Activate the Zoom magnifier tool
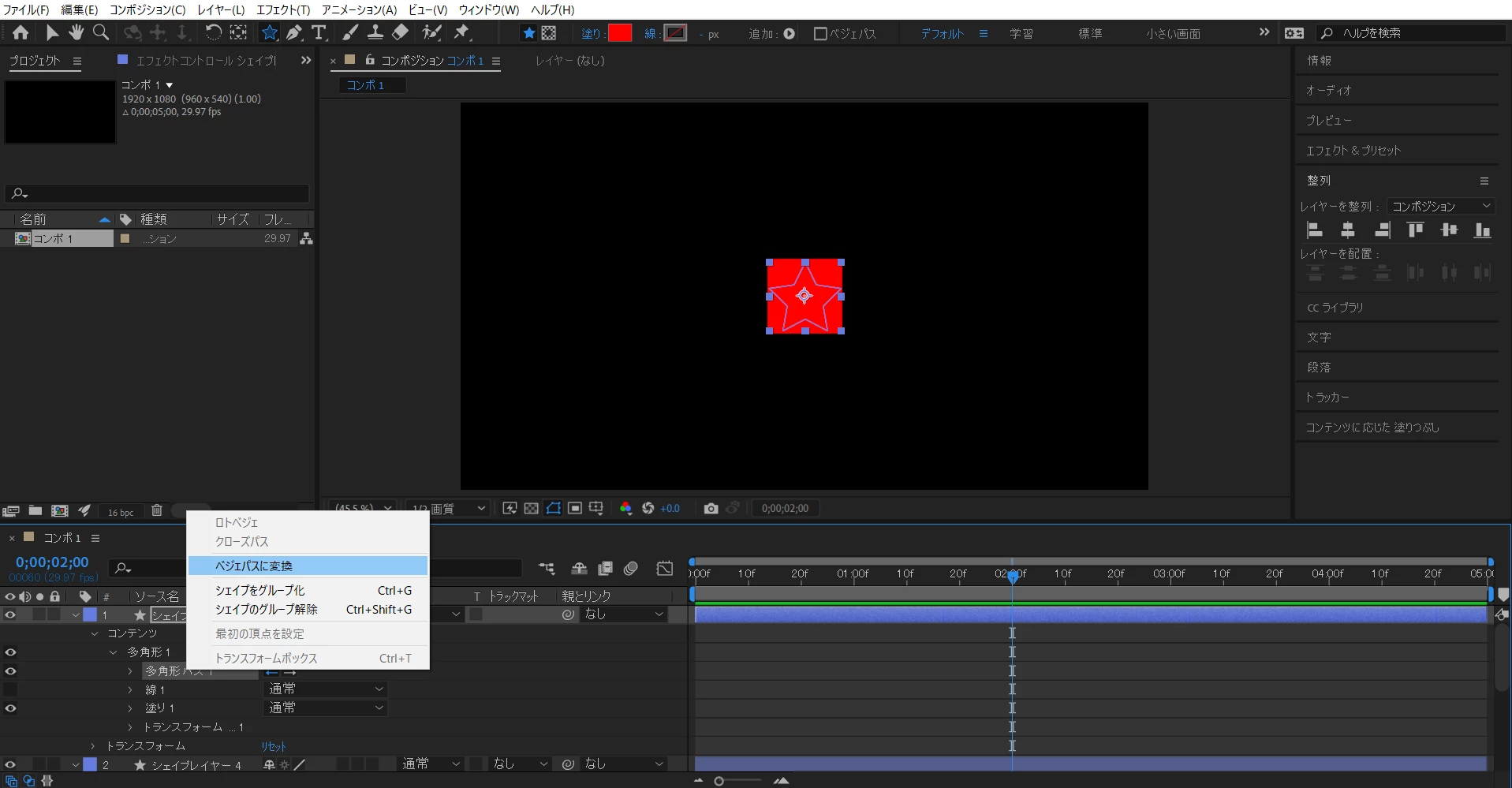The width and height of the screenshot is (1512, 788). click(x=101, y=32)
